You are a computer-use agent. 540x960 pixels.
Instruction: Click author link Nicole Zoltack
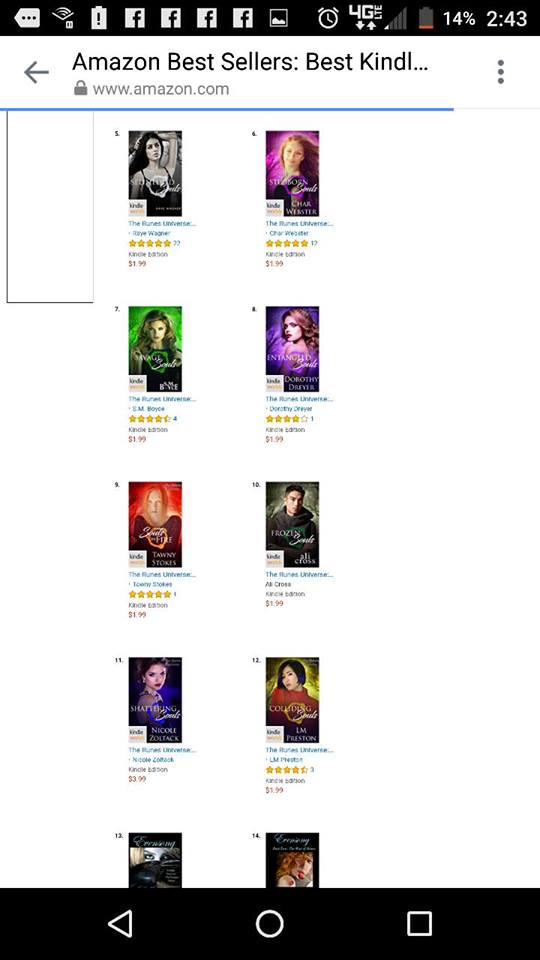pos(153,760)
